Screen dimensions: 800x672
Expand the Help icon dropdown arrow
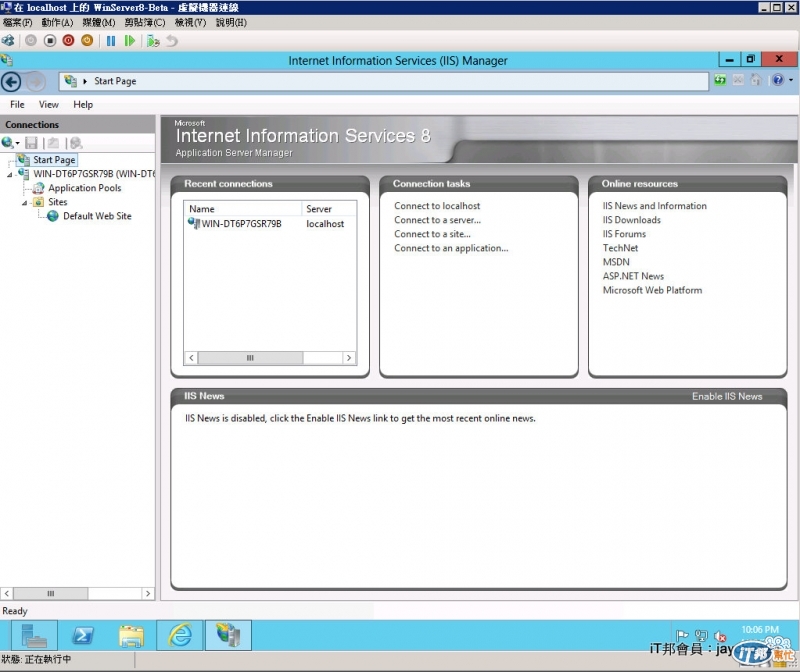coord(791,80)
